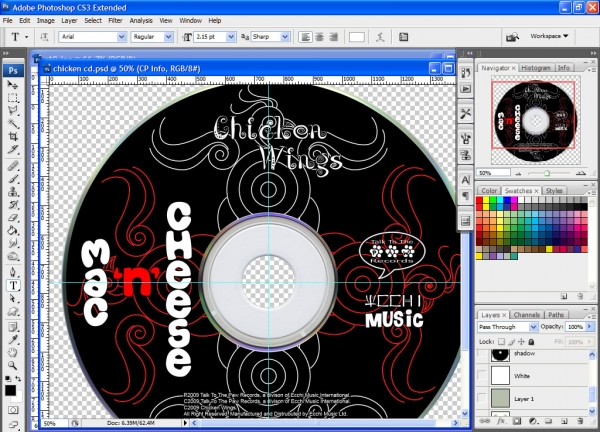Open the Actions panel icon in dock
Screen dimensions: 600x432
tap(466, 89)
